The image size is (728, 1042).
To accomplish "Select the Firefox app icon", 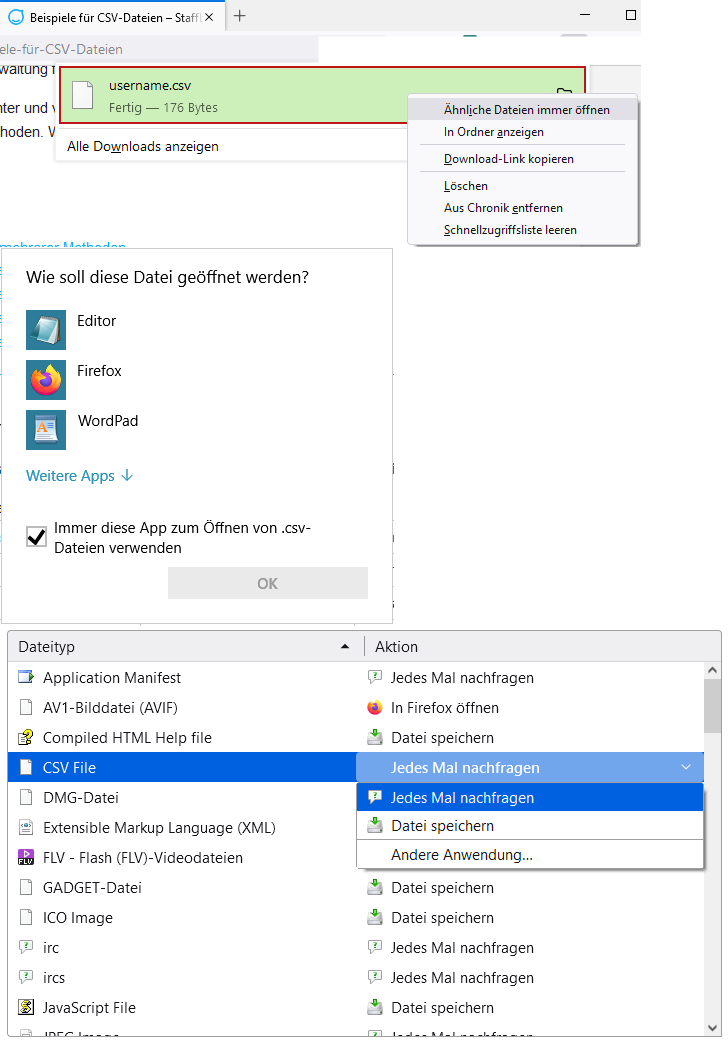I will coord(46,380).
